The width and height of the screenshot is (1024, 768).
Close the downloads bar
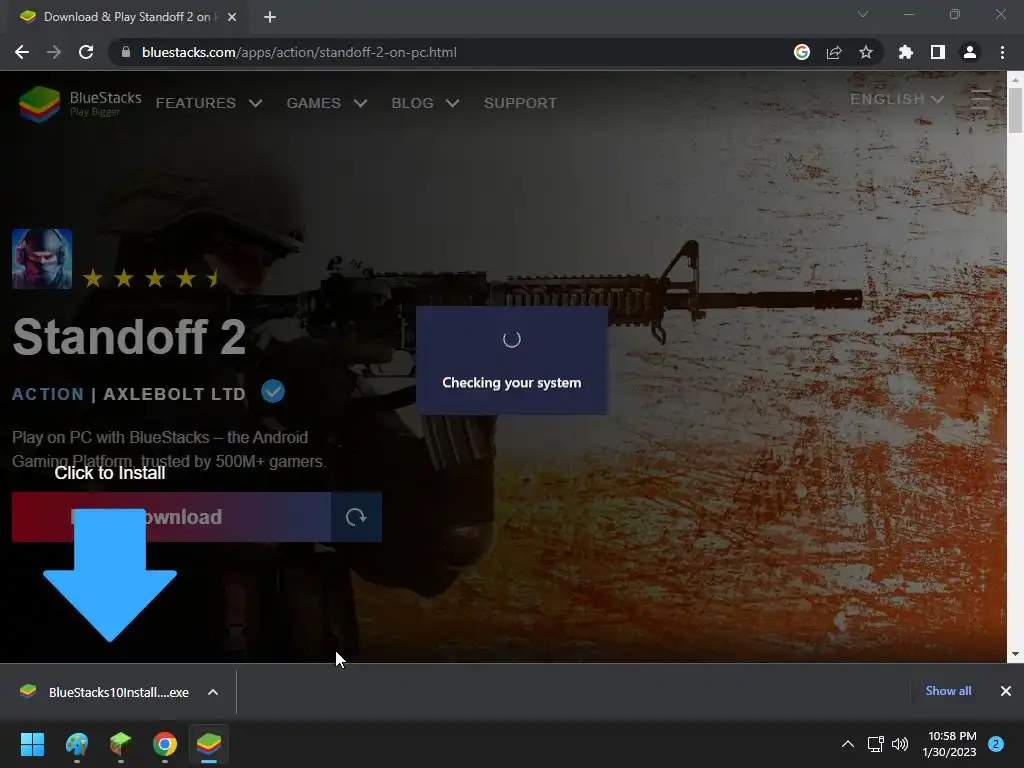pyautogui.click(x=1006, y=691)
